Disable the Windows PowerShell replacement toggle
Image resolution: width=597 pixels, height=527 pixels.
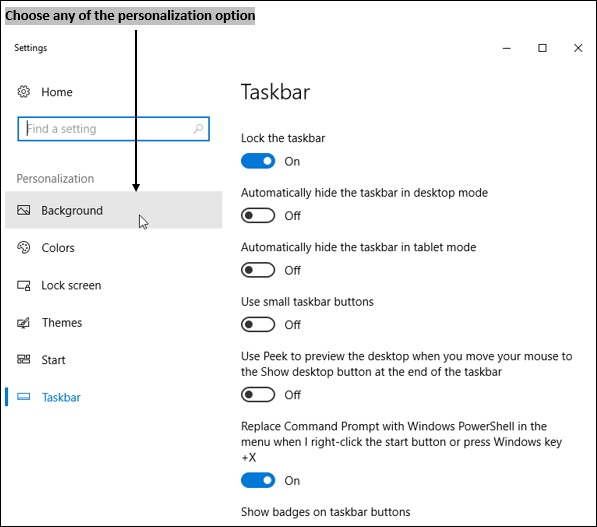[258, 480]
